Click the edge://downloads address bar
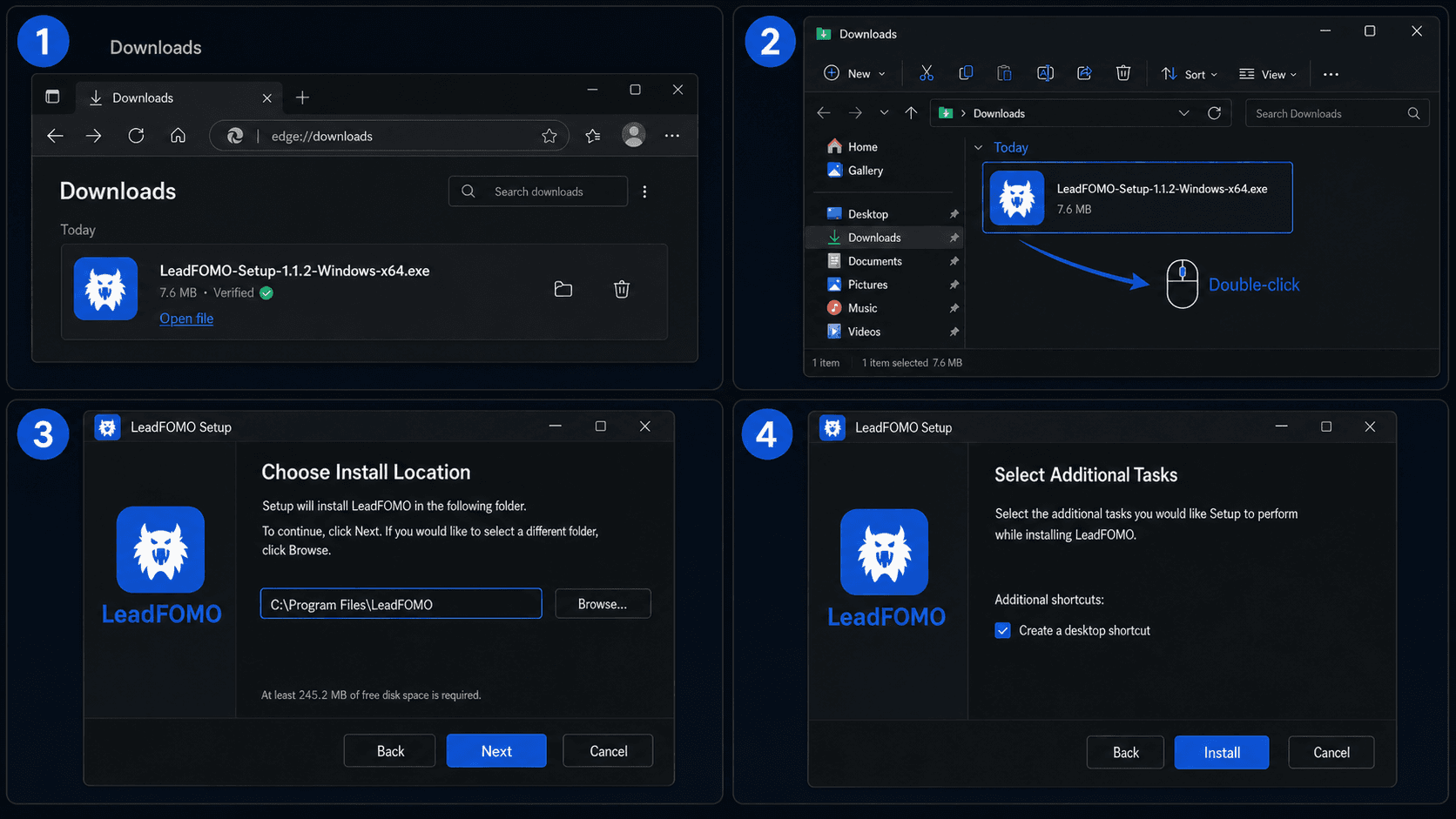Screen dimensions: 1456x819 [388, 136]
